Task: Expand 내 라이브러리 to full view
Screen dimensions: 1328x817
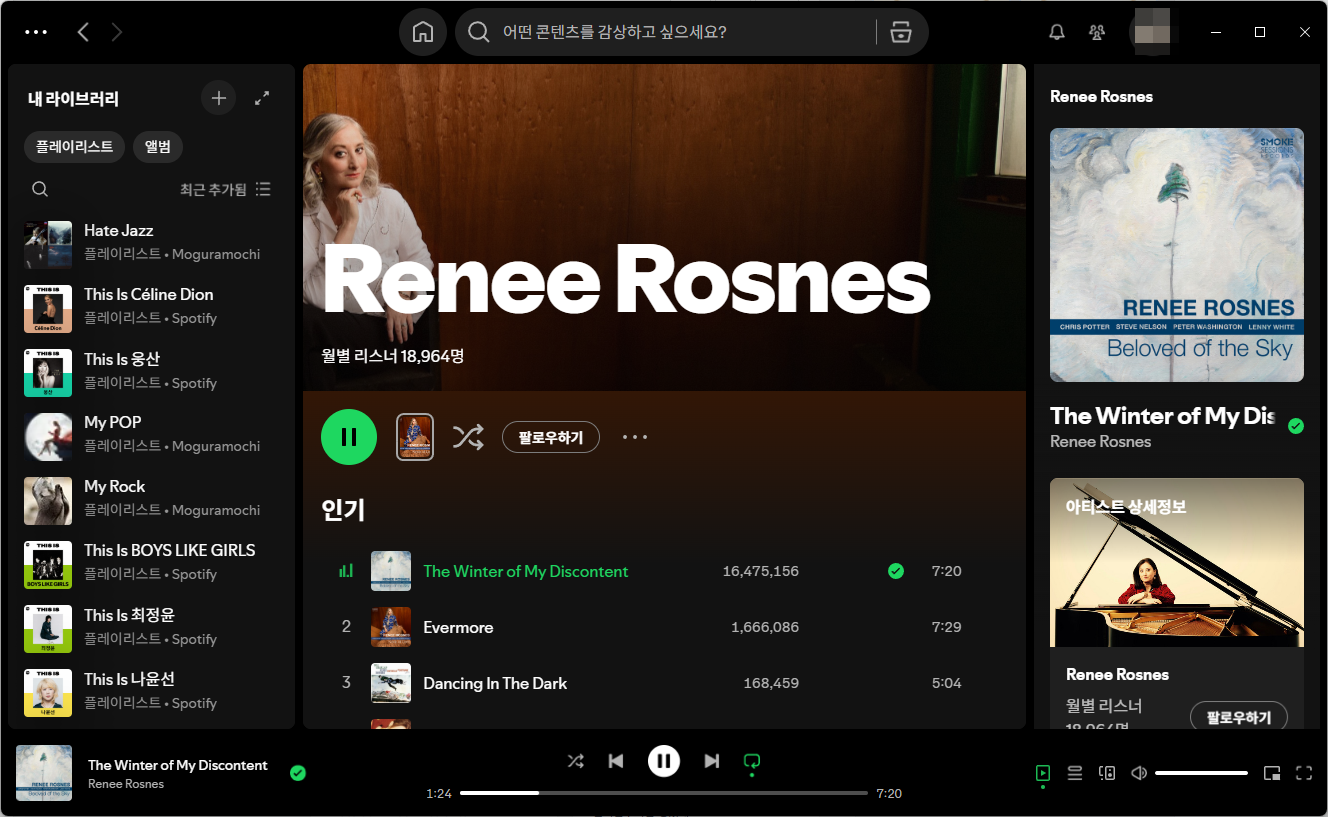Action: coord(262,98)
